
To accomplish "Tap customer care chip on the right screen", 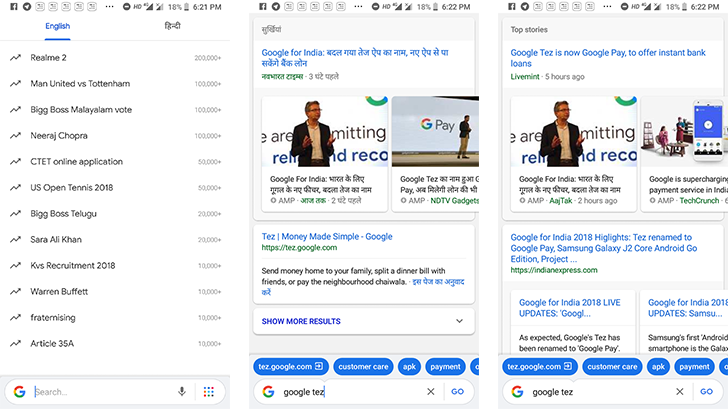I will (612, 366).
